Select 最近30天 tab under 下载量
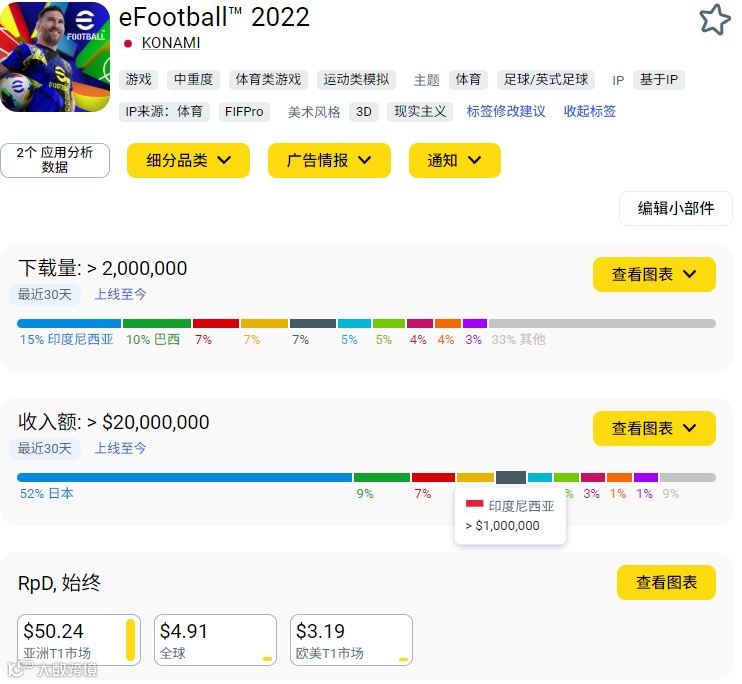 [x=44, y=294]
